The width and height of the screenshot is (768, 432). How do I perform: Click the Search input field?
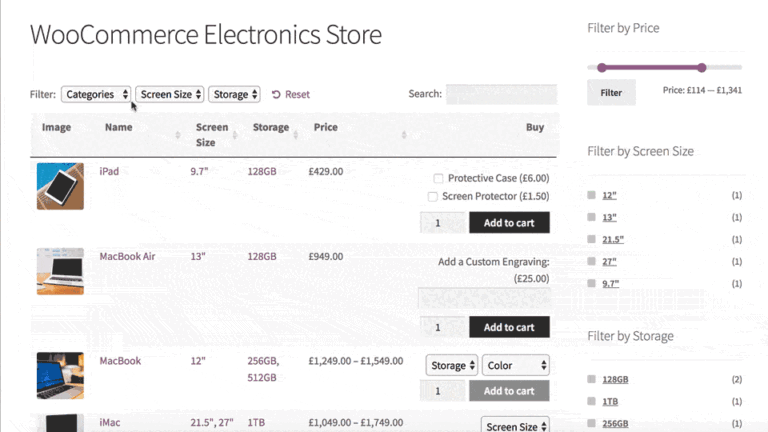click(x=502, y=94)
